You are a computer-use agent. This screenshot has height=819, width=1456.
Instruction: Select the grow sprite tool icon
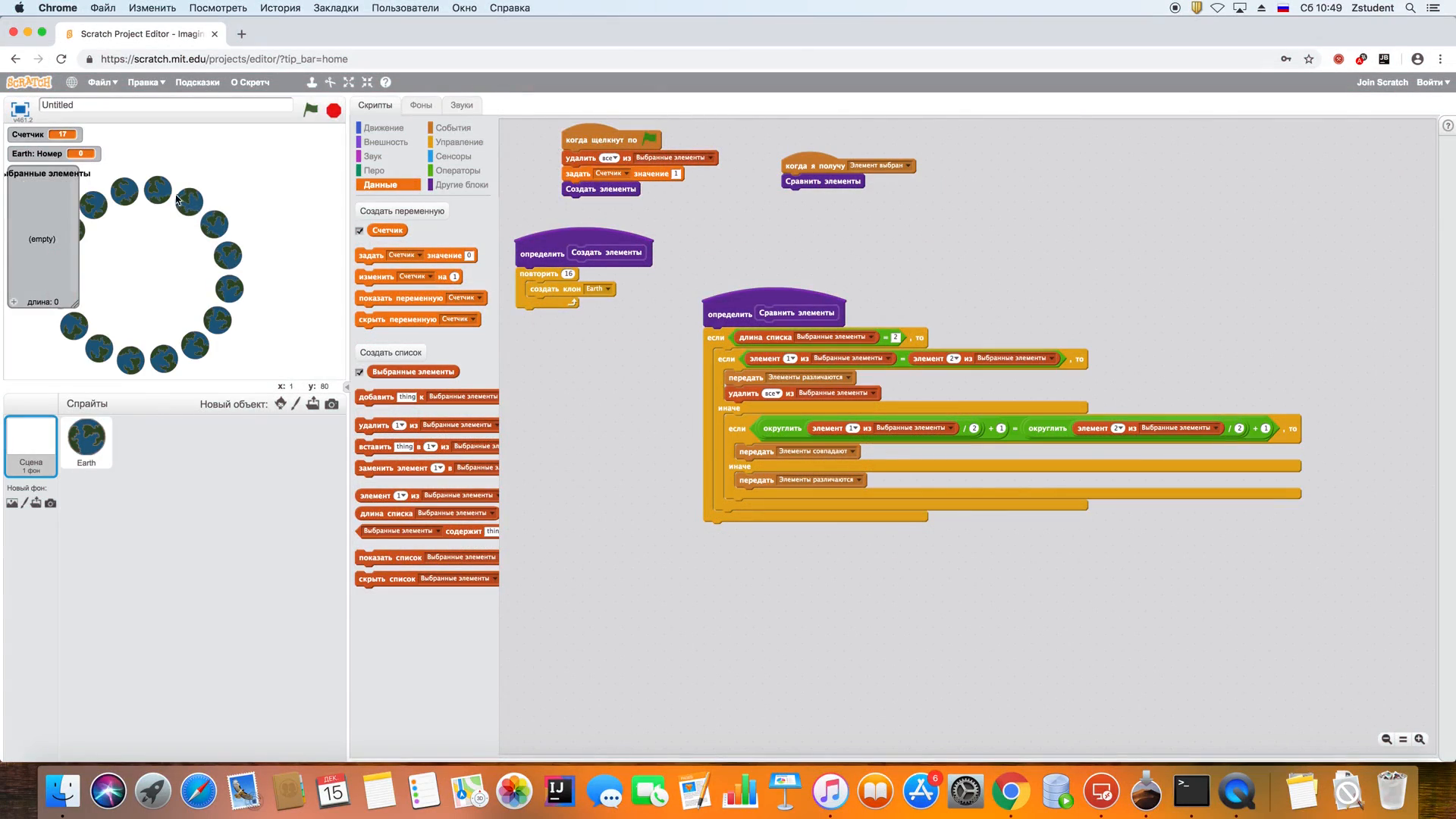click(349, 82)
